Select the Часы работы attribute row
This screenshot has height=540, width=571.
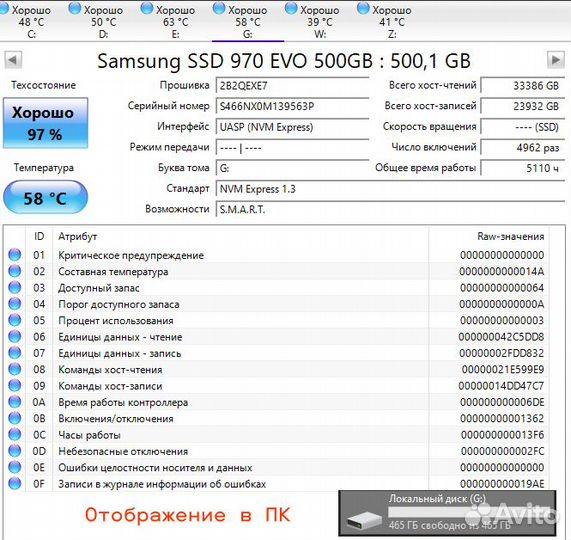click(277, 435)
